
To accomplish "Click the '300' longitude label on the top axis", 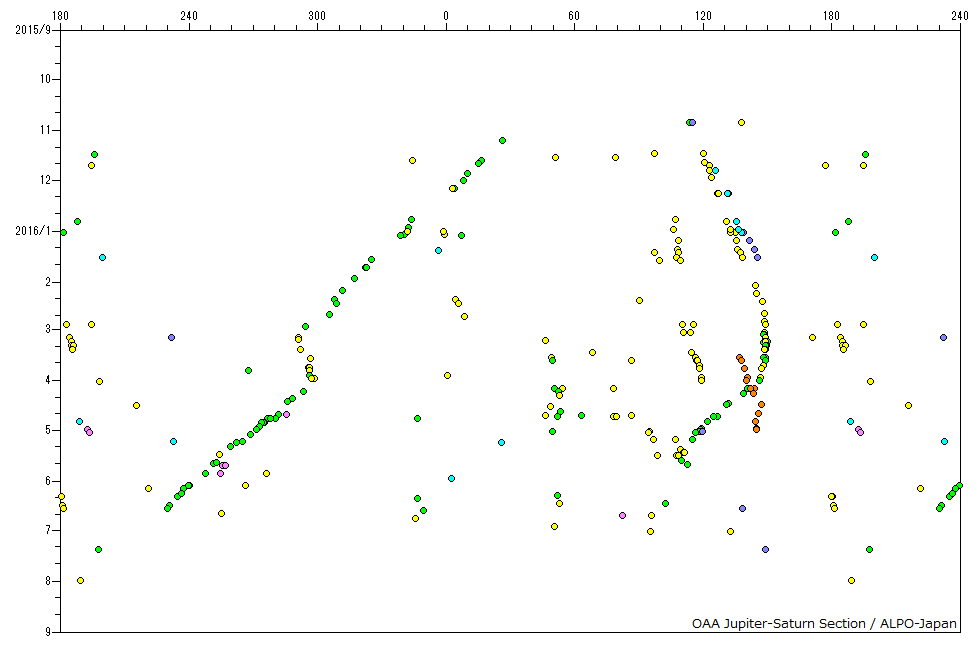I will tap(317, 16).
